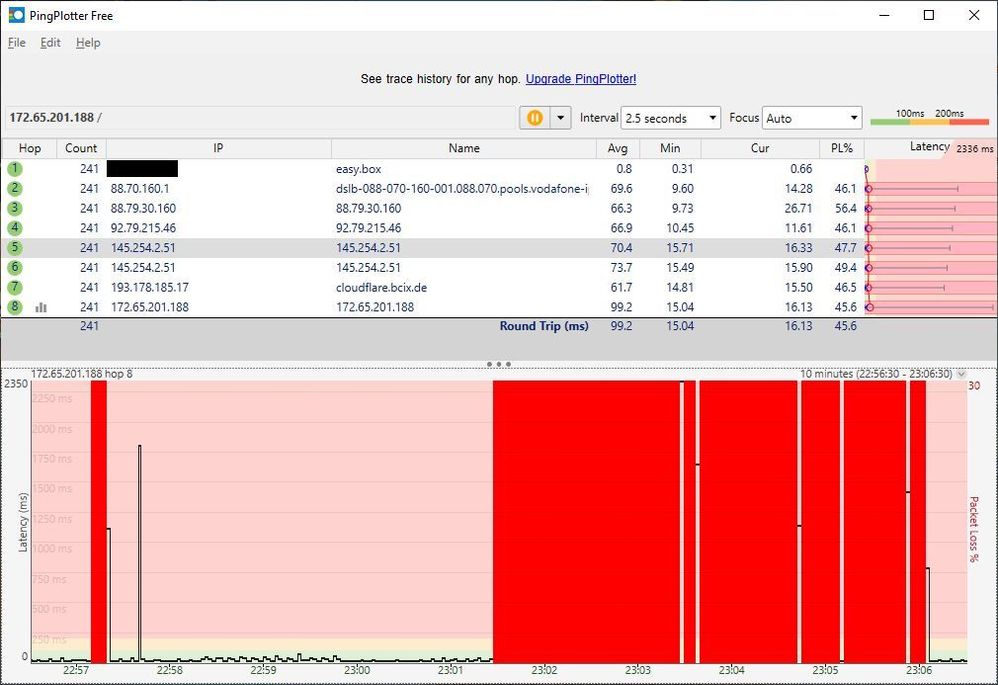998x685 pixels.
Task: Select the easy.box name cell
Action: point(358,169)
